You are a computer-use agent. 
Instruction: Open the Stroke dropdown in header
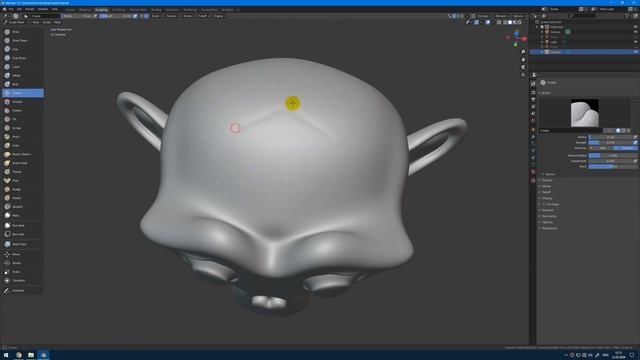pyautogui.click(x=188, y=16)
